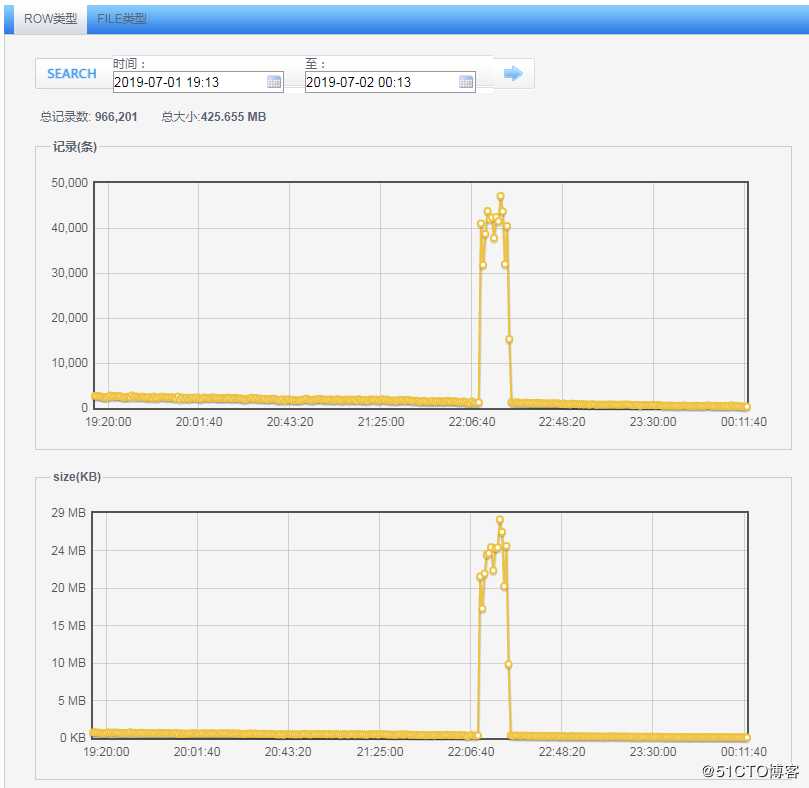Viewport: 809px width, 788px height.
Task: Click 22:48:20 tick under records chart
Action: pyautogui.click(x=562, y=422)
